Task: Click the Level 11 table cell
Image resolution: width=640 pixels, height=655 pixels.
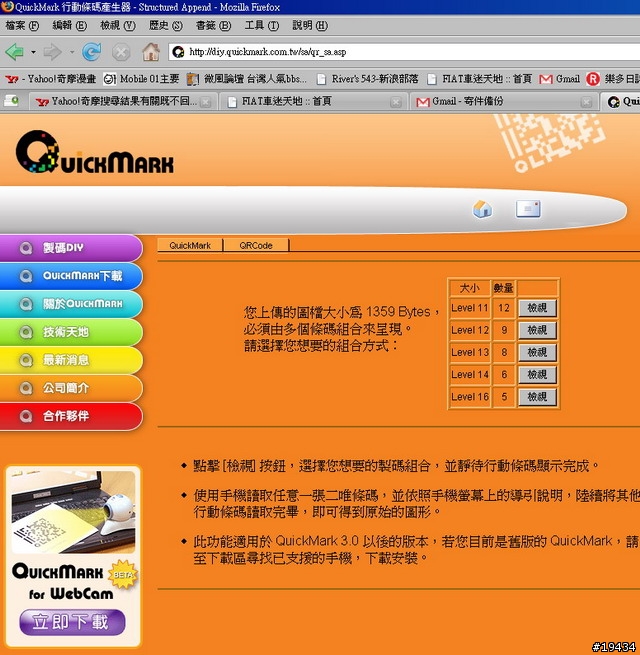Action: tap(470, 308)
